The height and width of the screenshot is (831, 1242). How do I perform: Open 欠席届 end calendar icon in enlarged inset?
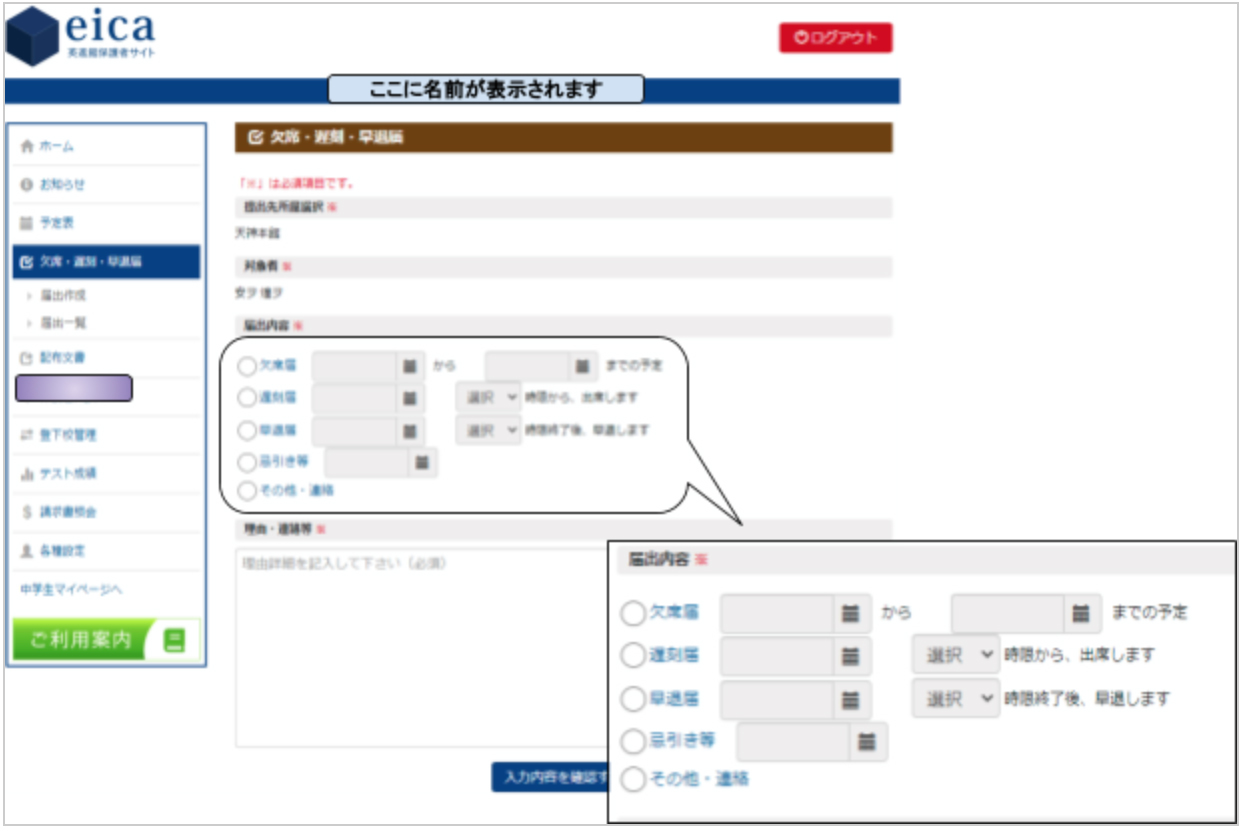(x=1081, y=614)
